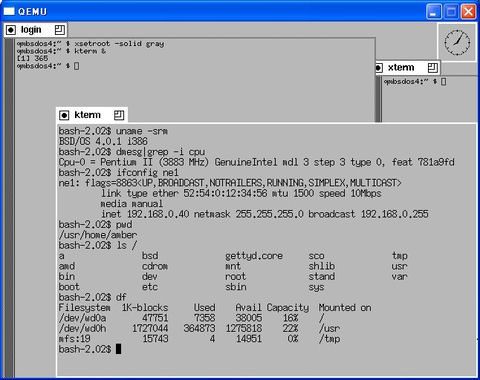Click 'Filesystem' header in df output
Viewport: 480px width, 380px height.
pos(85,308)
